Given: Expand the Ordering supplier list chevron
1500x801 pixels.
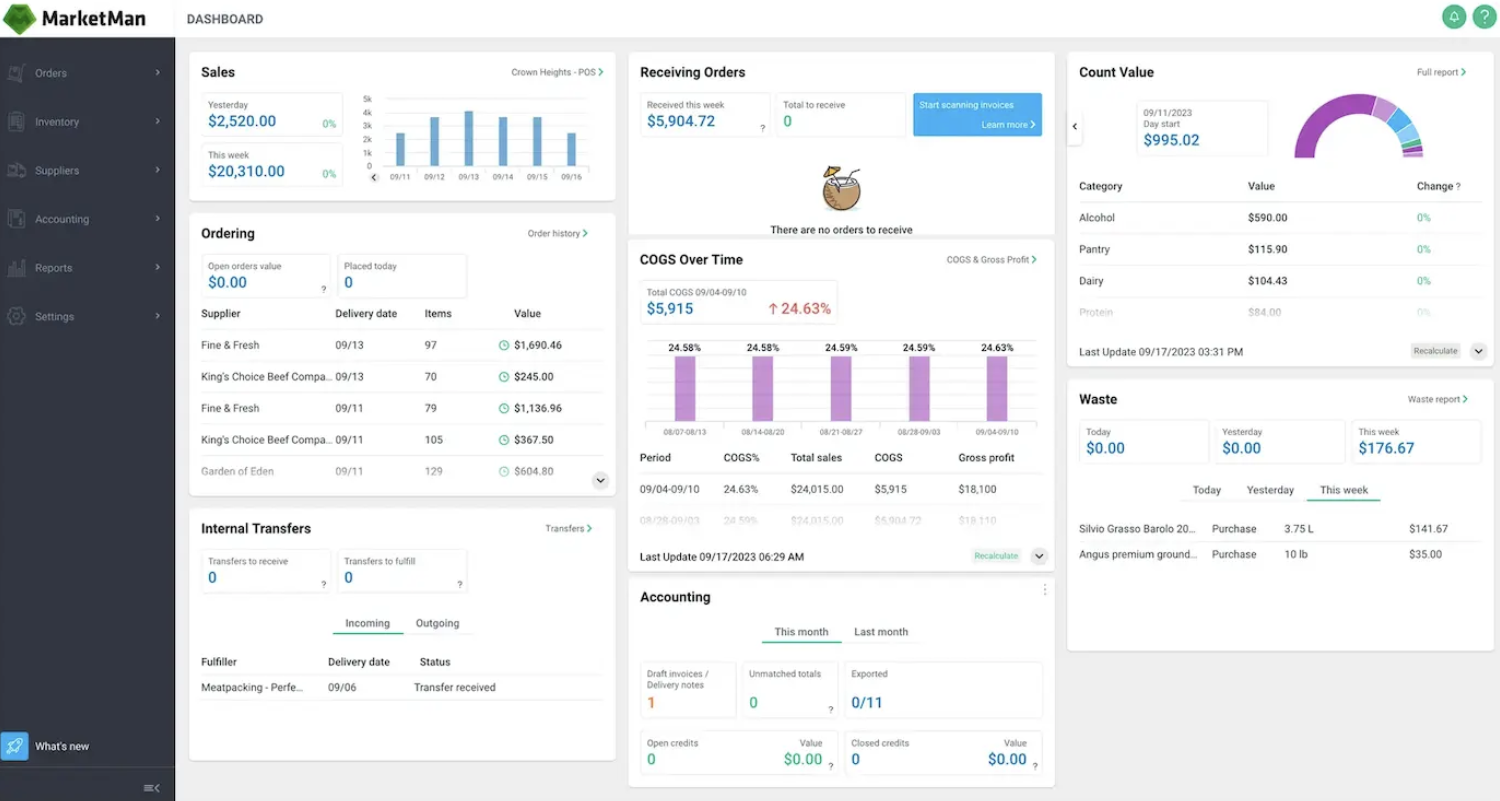Looking at the screenshot, I should coord(600,480).
